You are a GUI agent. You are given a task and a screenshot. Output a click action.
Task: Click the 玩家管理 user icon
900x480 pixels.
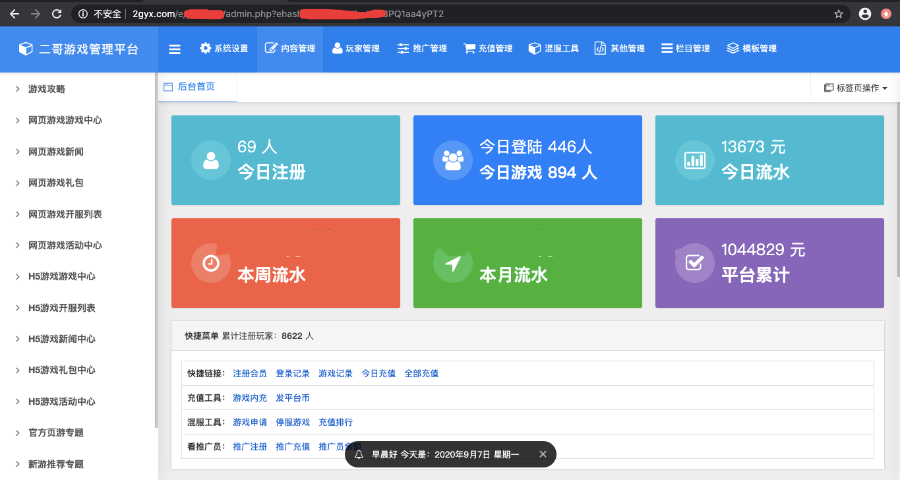(337, 49)
